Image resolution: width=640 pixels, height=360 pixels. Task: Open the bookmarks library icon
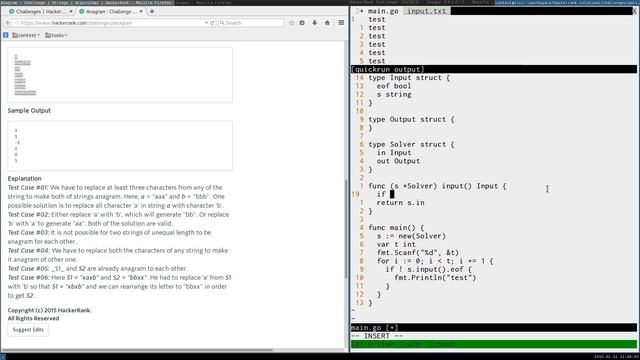[x=302, y=23]
